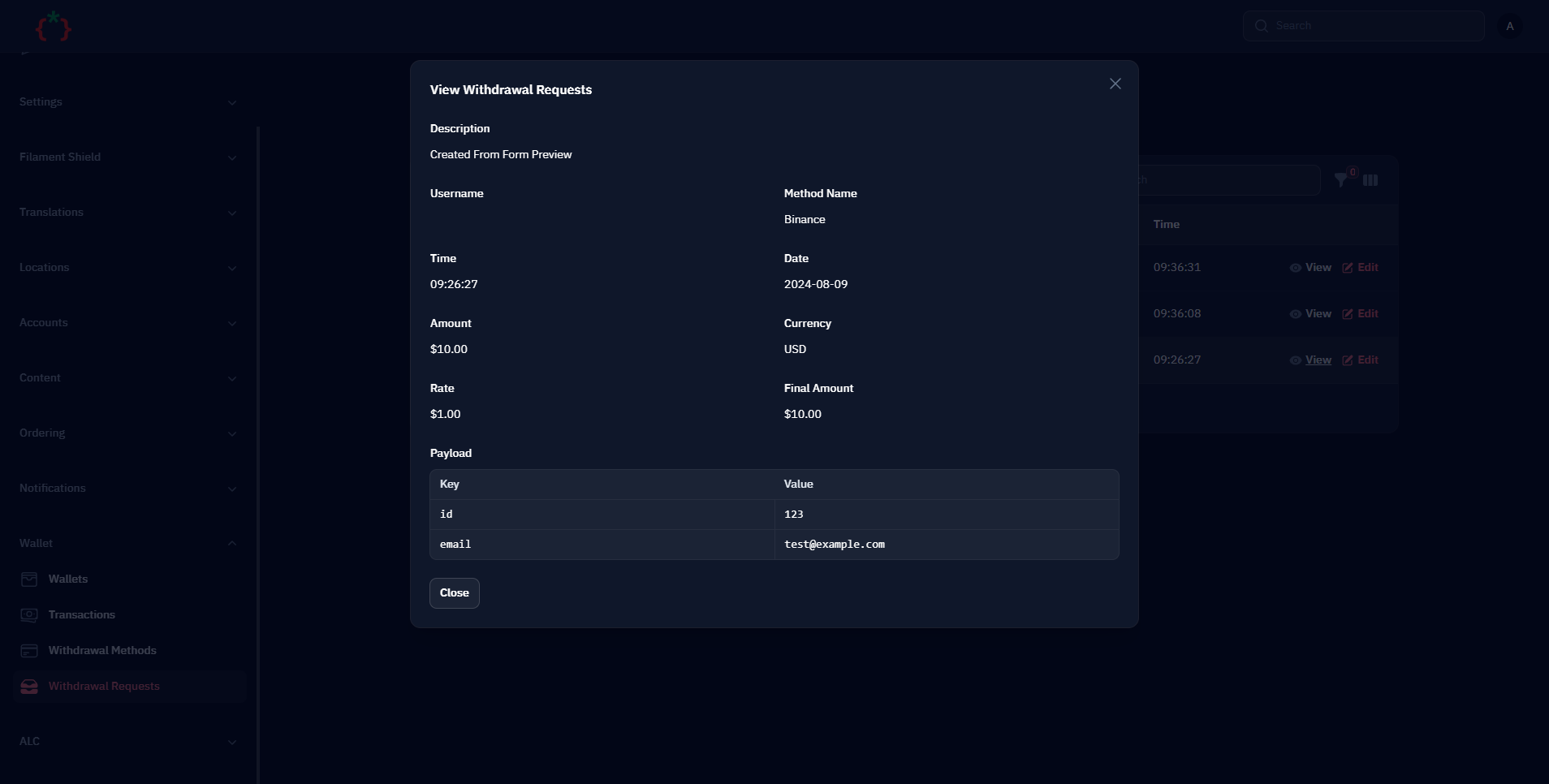This screenshot has height=784, width=1549.
Task: Click the Method Name value Binance
Action: [805, 220]
